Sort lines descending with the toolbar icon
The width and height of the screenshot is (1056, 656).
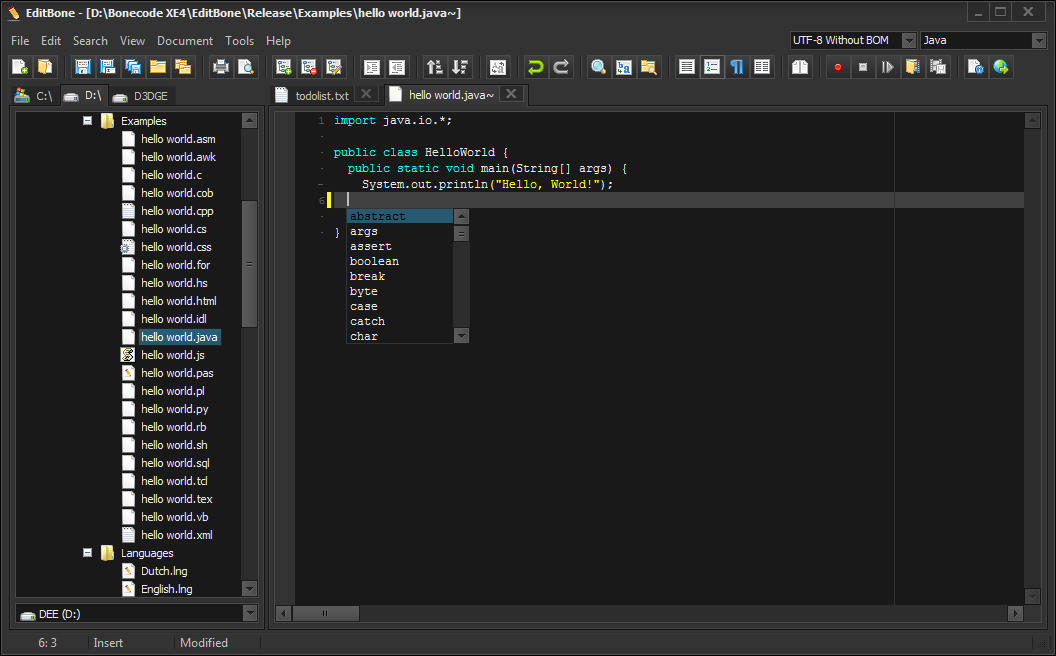tap(460, 67)
